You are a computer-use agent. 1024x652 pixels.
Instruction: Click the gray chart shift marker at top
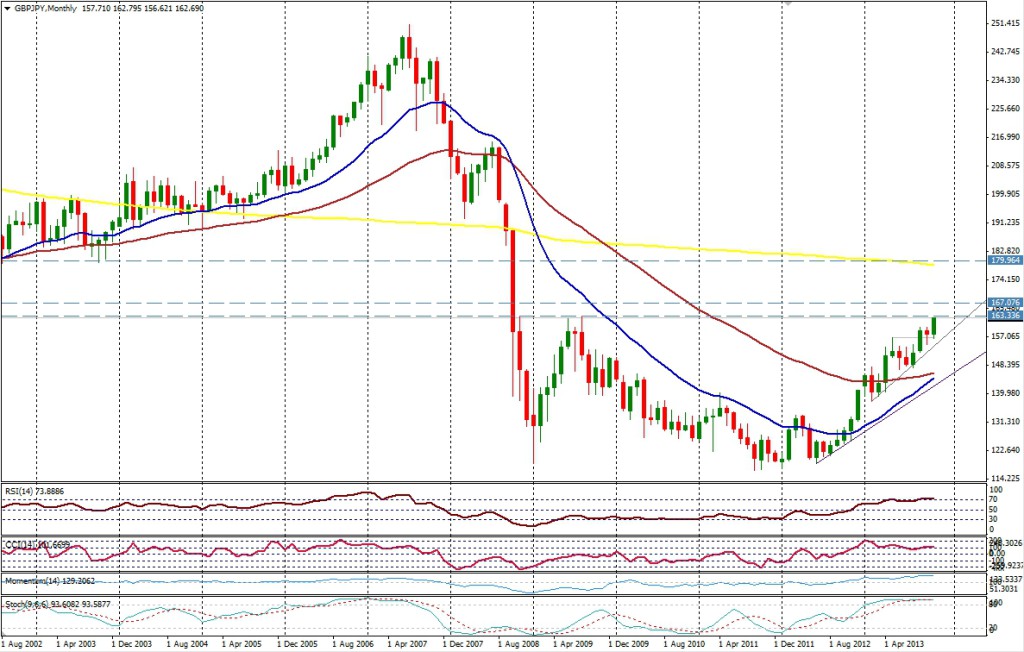(x=790, y=5)
